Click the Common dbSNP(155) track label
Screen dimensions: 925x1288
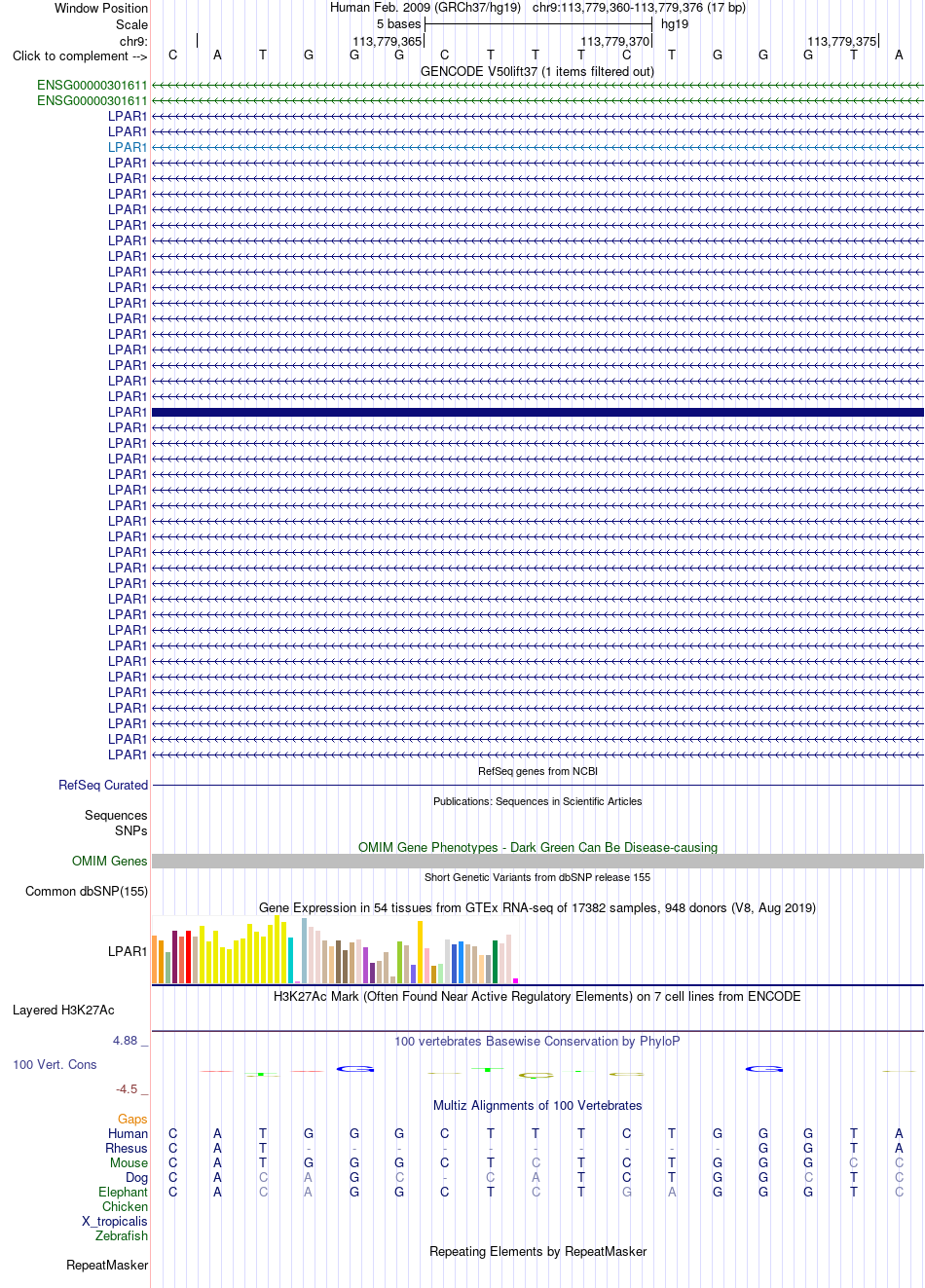pos(87,891)
